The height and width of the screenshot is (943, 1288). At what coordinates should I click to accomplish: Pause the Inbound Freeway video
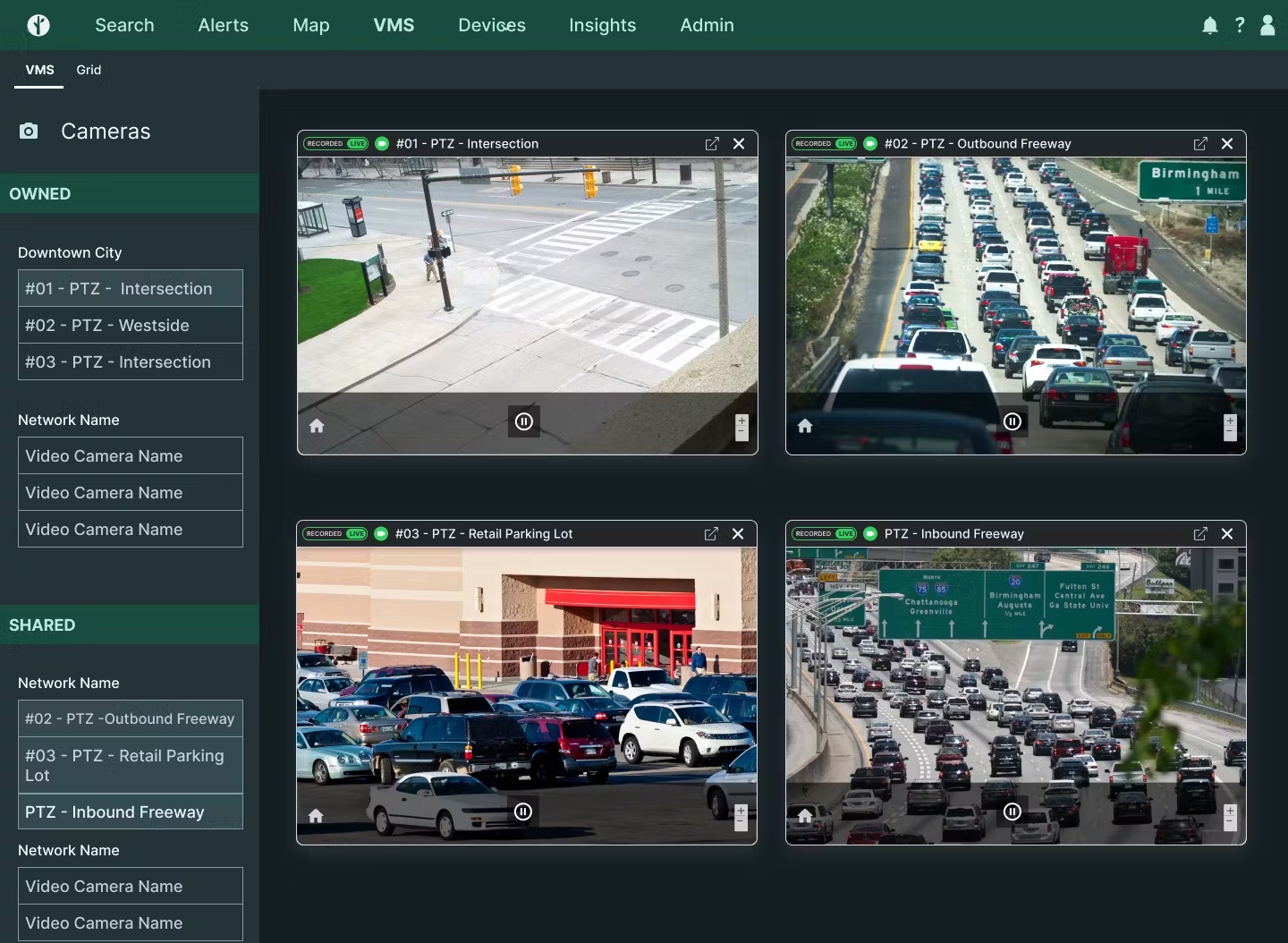pos(1013,811)
